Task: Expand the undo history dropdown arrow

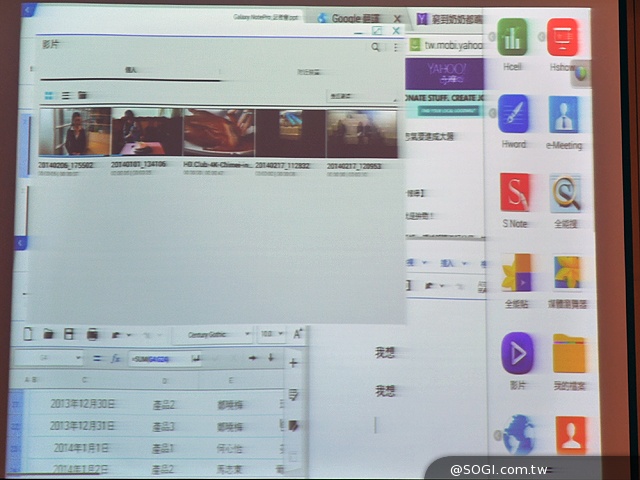Action: (129, 335)
